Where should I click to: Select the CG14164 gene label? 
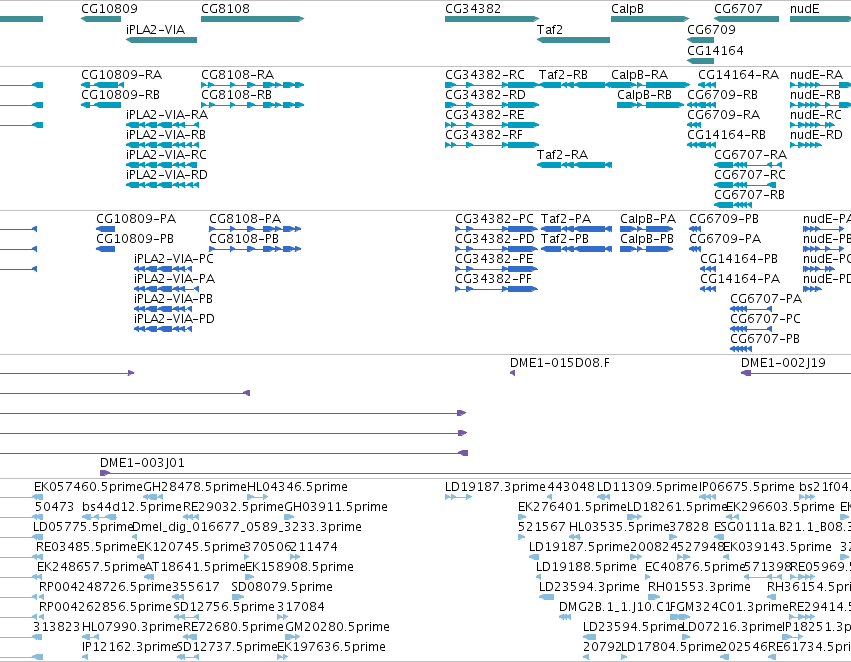[x=715, y=50]
